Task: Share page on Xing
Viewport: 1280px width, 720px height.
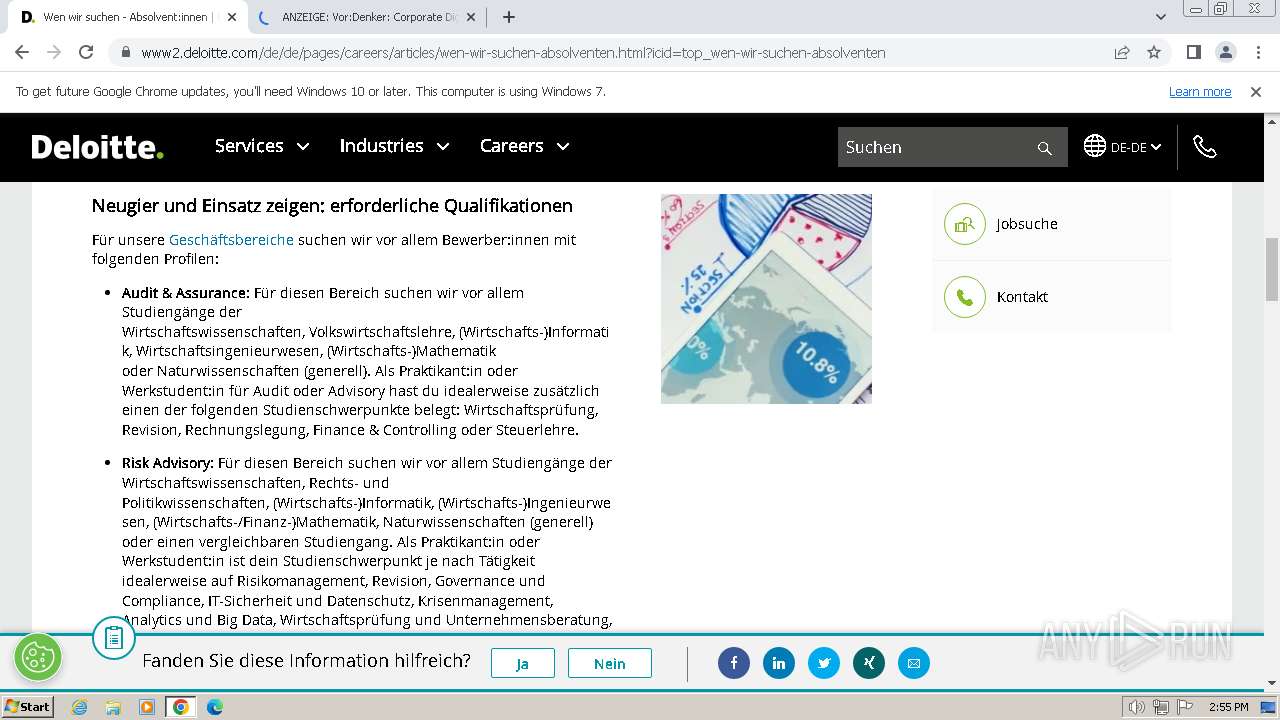Action: pyautogui.click(x=869, y=663)
